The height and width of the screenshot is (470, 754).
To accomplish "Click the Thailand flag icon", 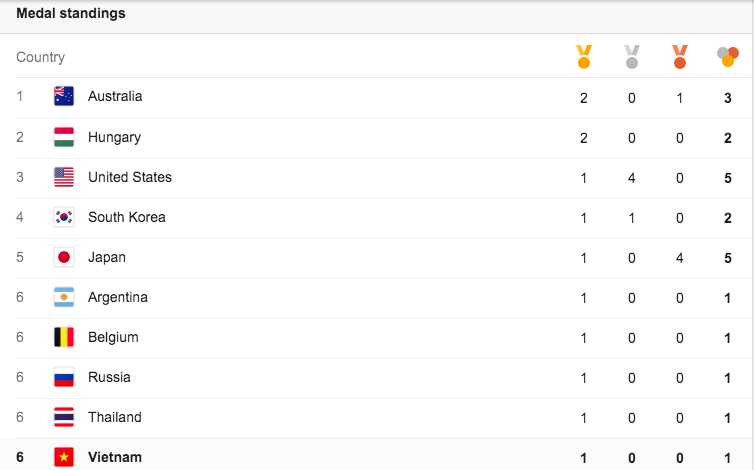I will 64,417.
